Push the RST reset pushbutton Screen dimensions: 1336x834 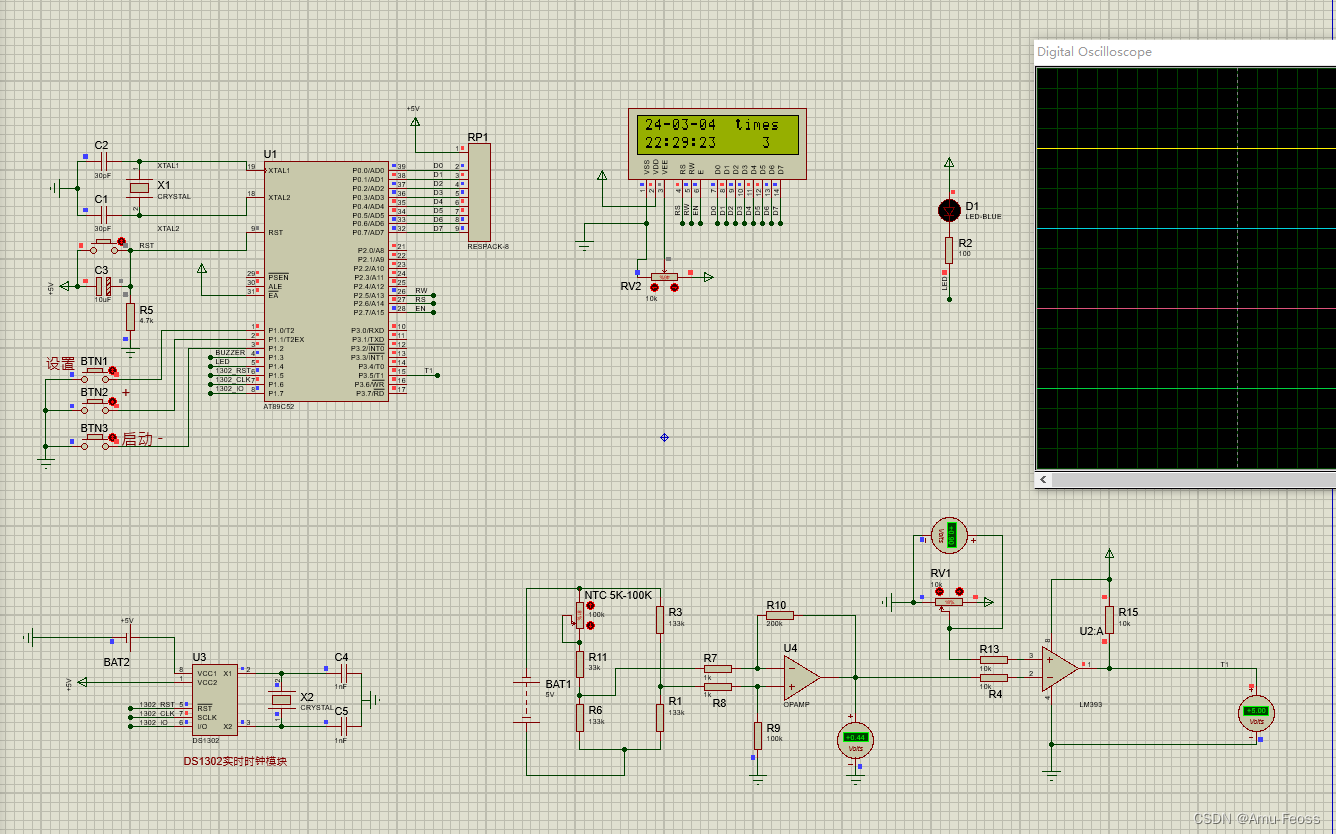(102, 244)
